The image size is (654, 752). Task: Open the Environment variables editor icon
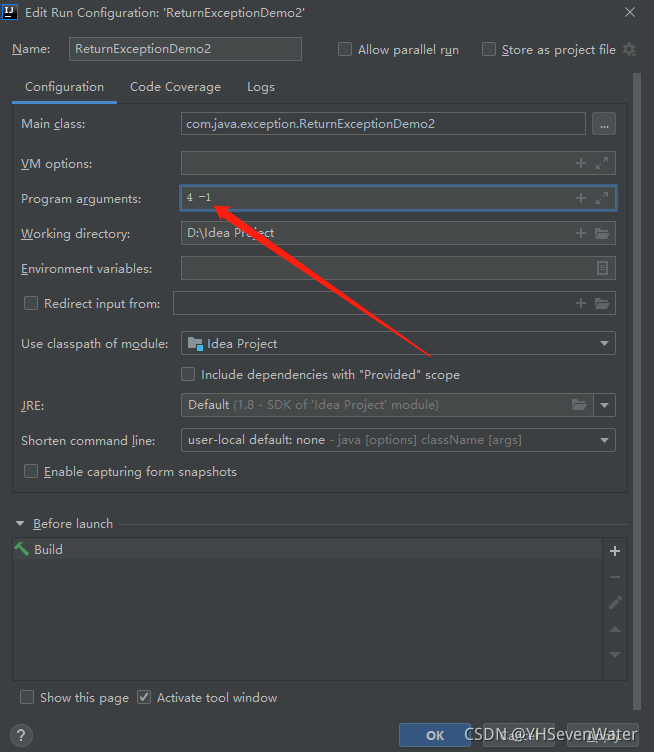pyautogui.click(x=602, y=268)
